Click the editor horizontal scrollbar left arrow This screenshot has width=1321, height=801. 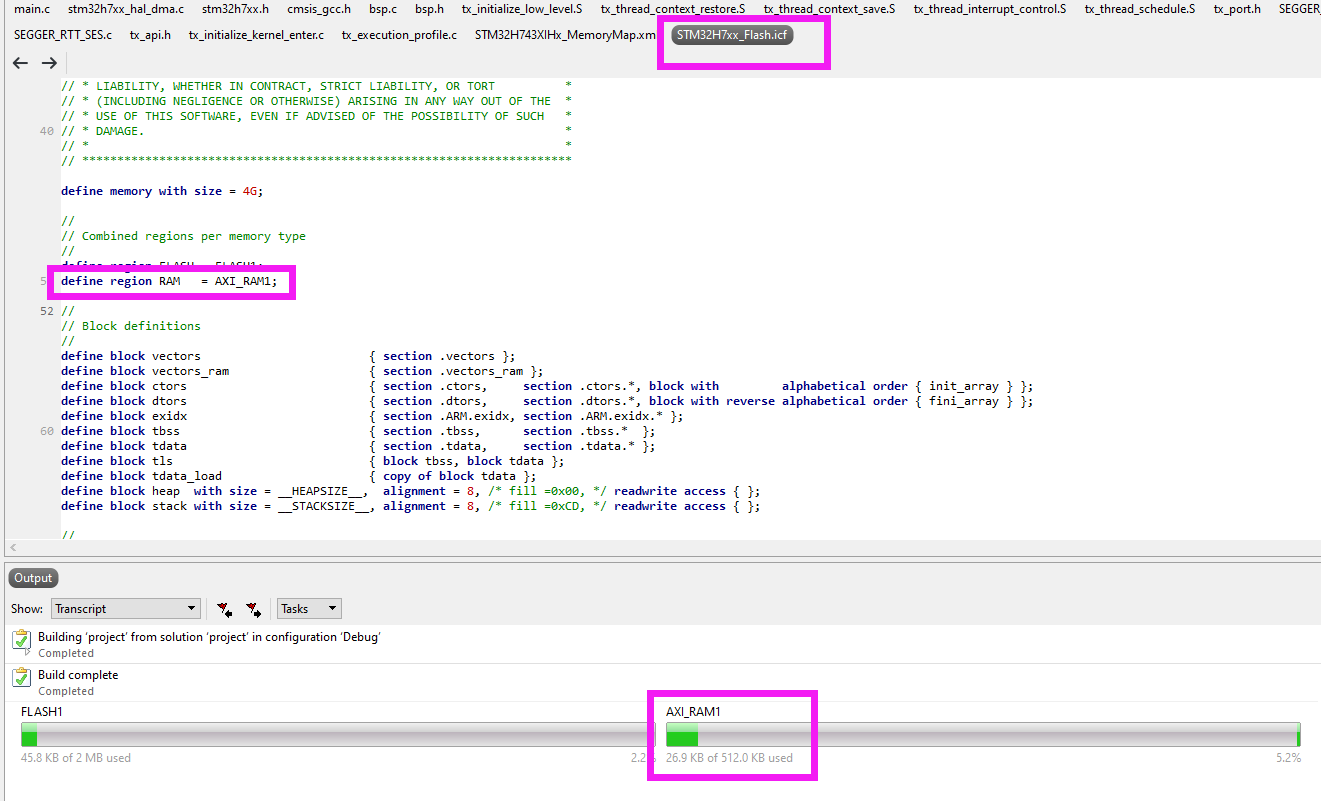point(13,548)
